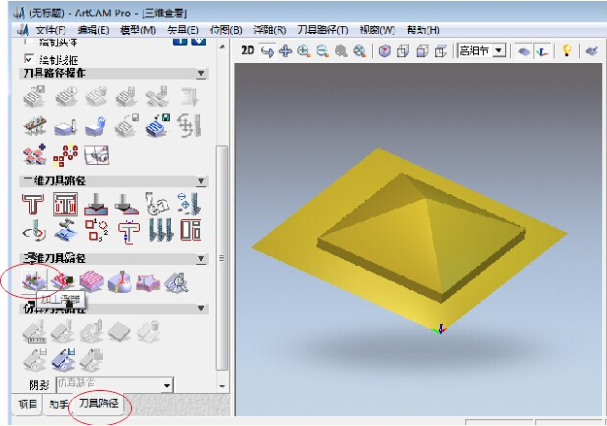Select the text-path engraving toolpath icon

click(158, 204)
